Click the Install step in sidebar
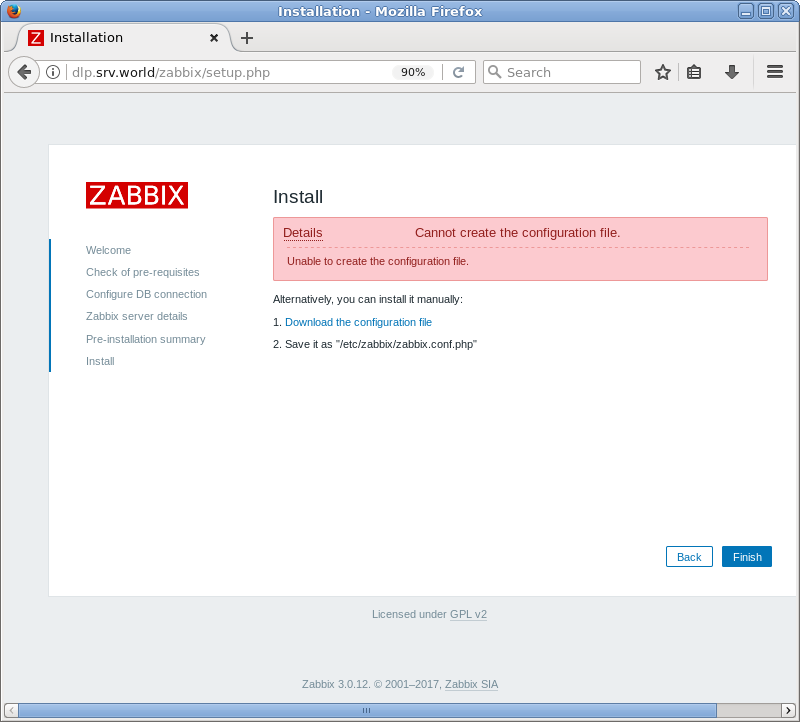The height and width of the screenshot is (722, 800). (100, 361)
